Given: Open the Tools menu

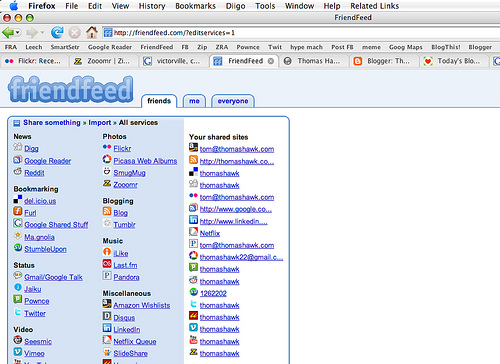Looking at the screenshot, I should (x=265, y=6).
